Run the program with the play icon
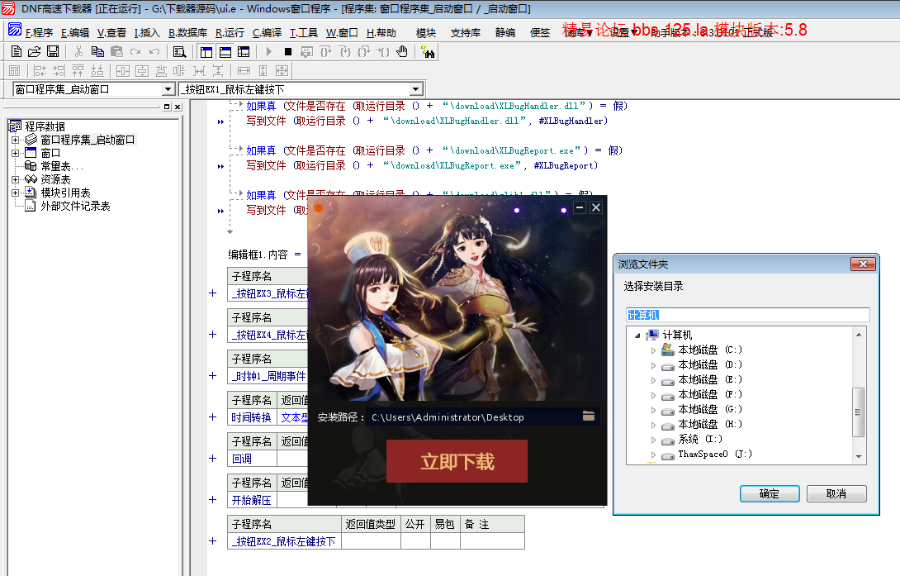Screen dimensions: 900x576 269,52
